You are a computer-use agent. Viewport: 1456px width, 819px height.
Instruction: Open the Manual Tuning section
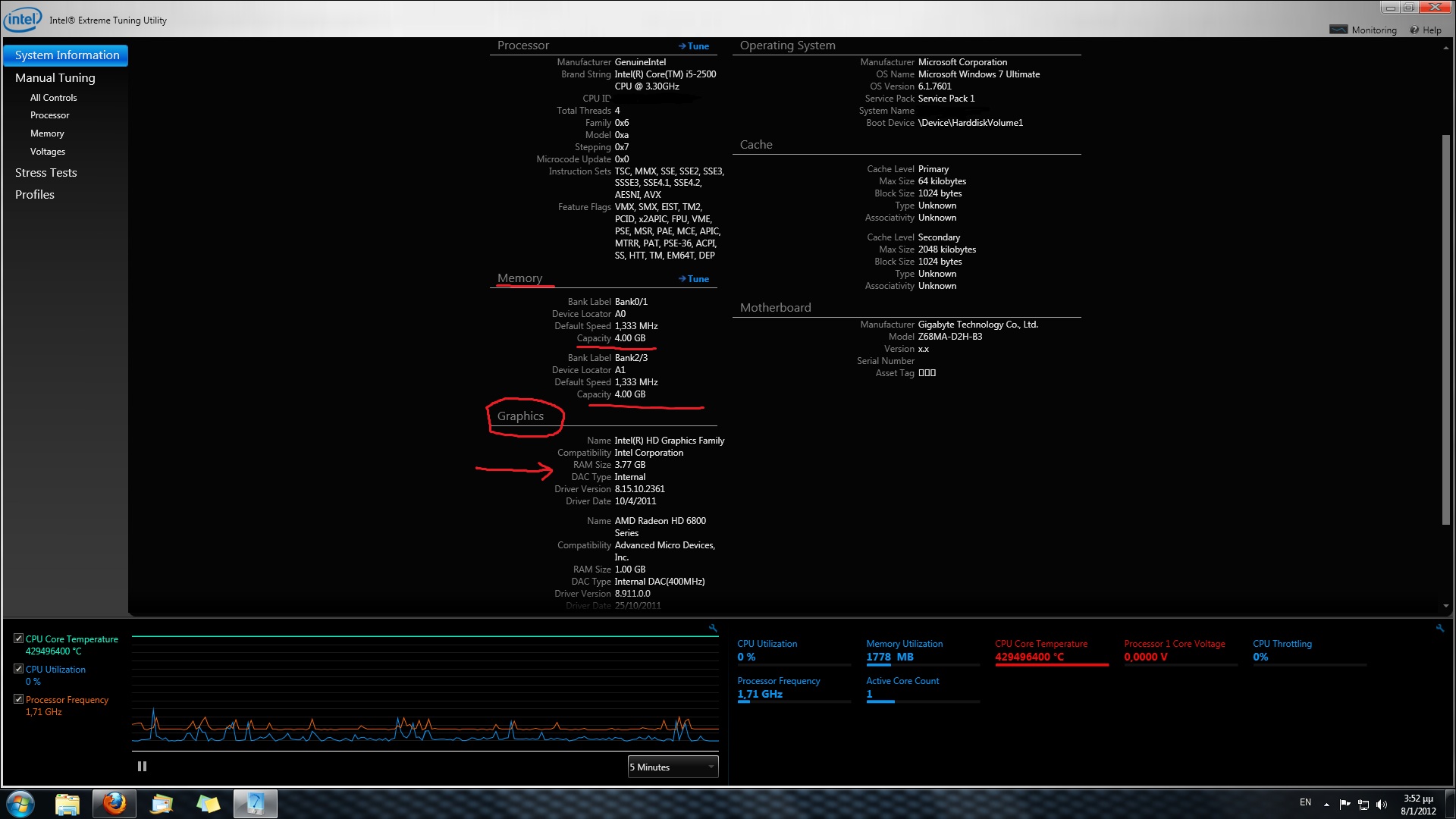coord(55,78)
